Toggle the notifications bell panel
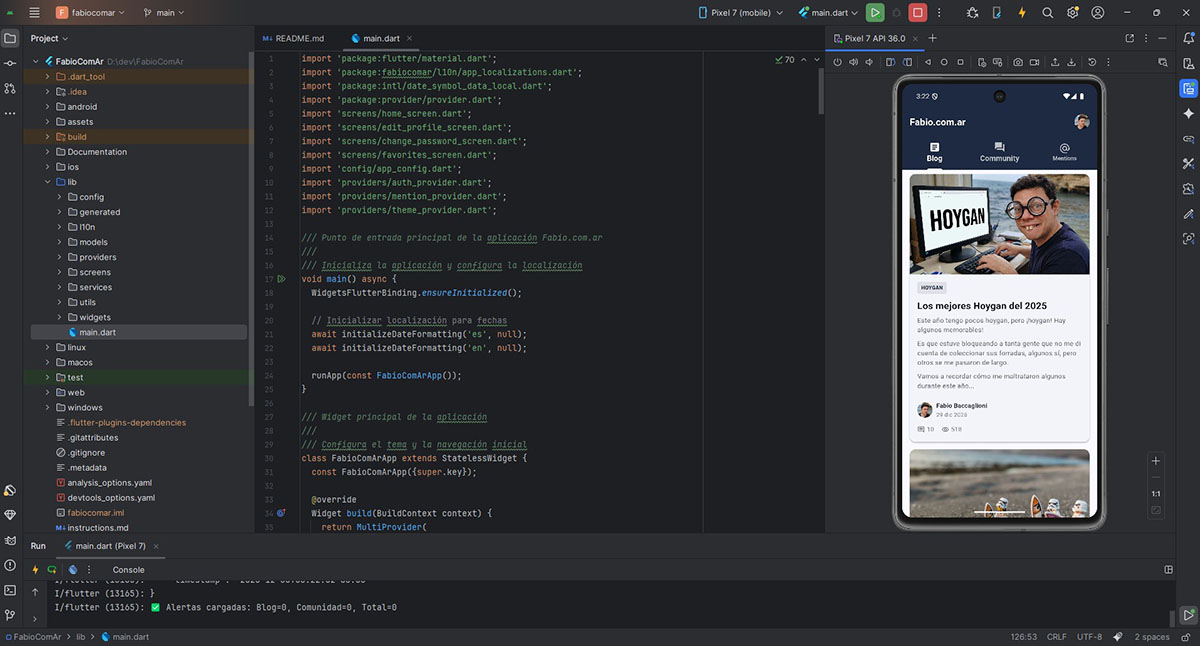The width and height of the screenshot is (1200, 646). [1188, 38]
